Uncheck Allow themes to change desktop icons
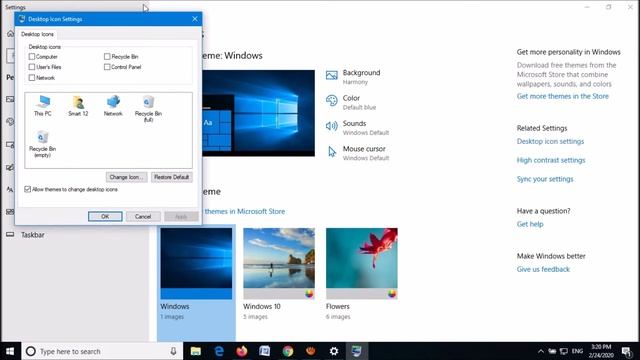The image size is (640, 360). (27, 189)
